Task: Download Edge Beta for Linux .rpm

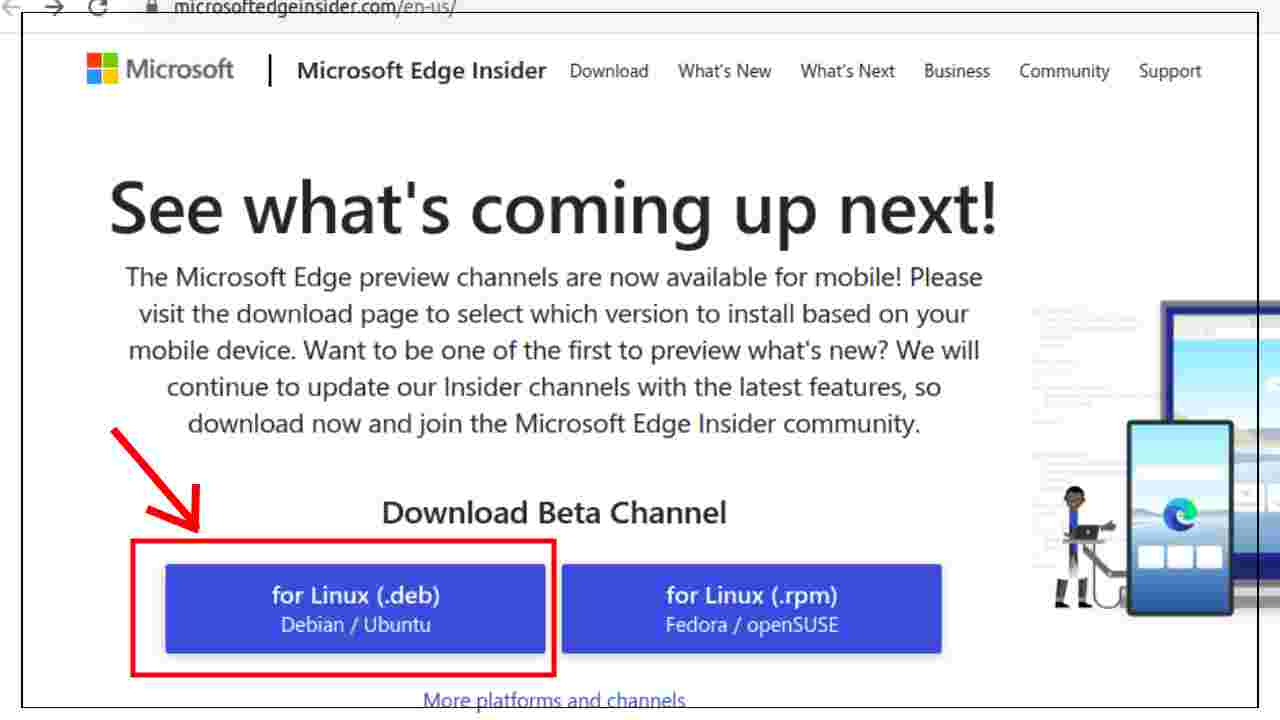Action: (751, 607)
